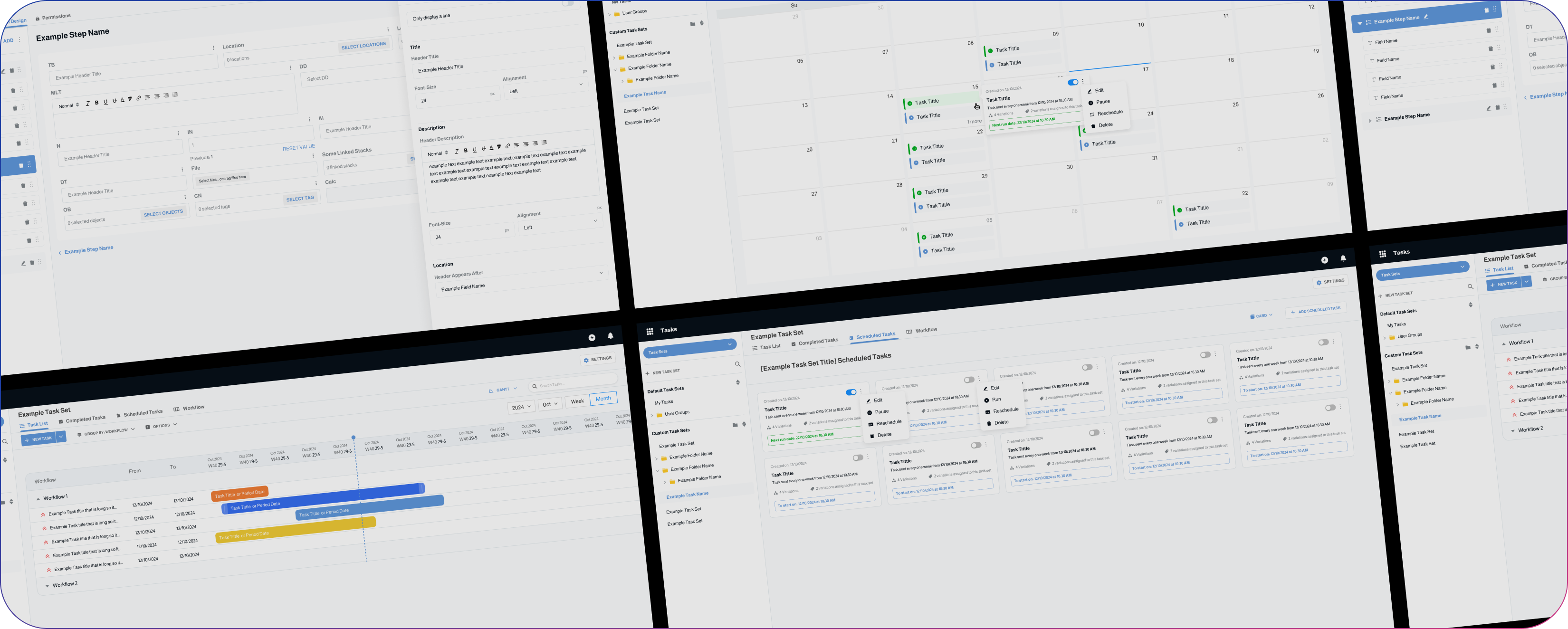Click NEW TASK SET in Scheduled Tasks sidebar
The image size is (1568, 629).
coord(662,372)
